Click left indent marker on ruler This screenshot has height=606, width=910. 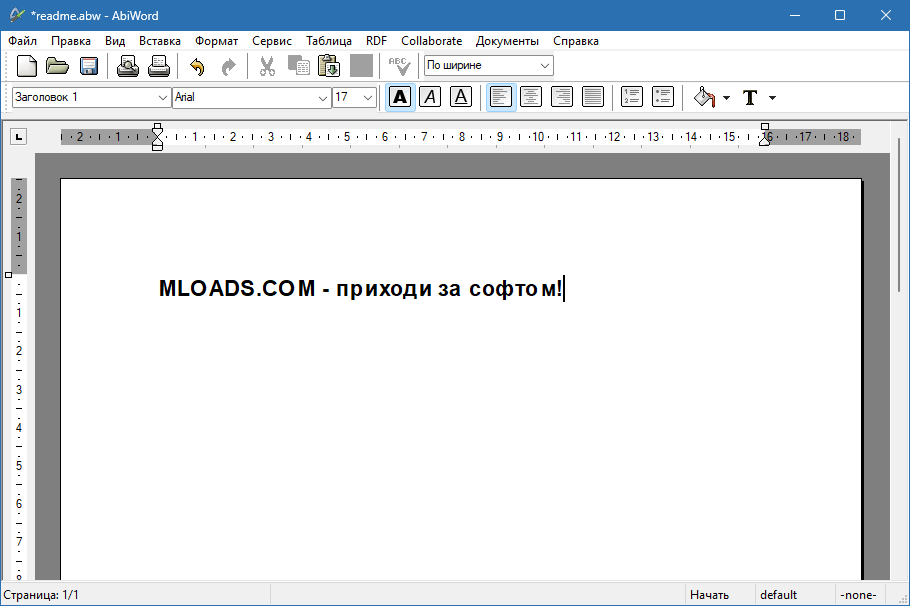(x=157, y=137)
